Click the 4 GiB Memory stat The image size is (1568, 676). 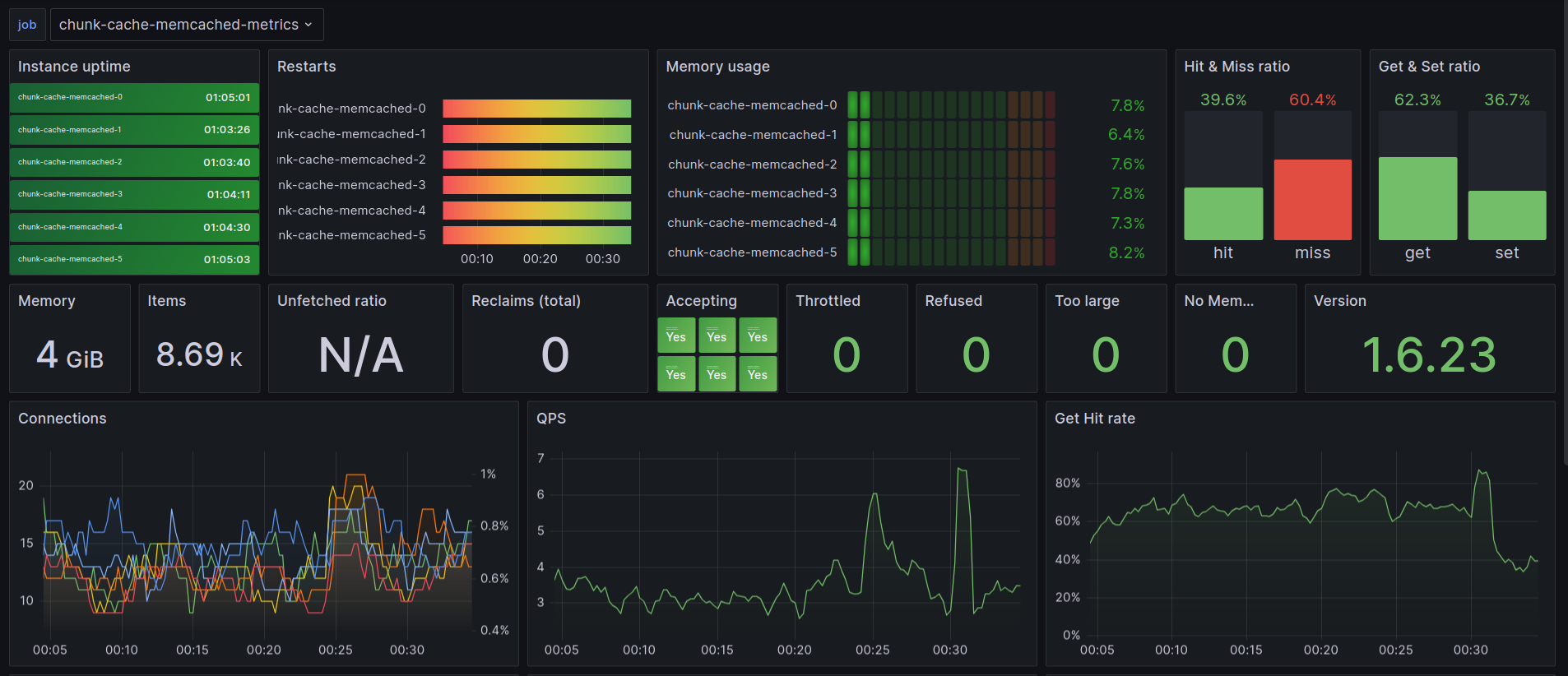click(x=70, y=355)
